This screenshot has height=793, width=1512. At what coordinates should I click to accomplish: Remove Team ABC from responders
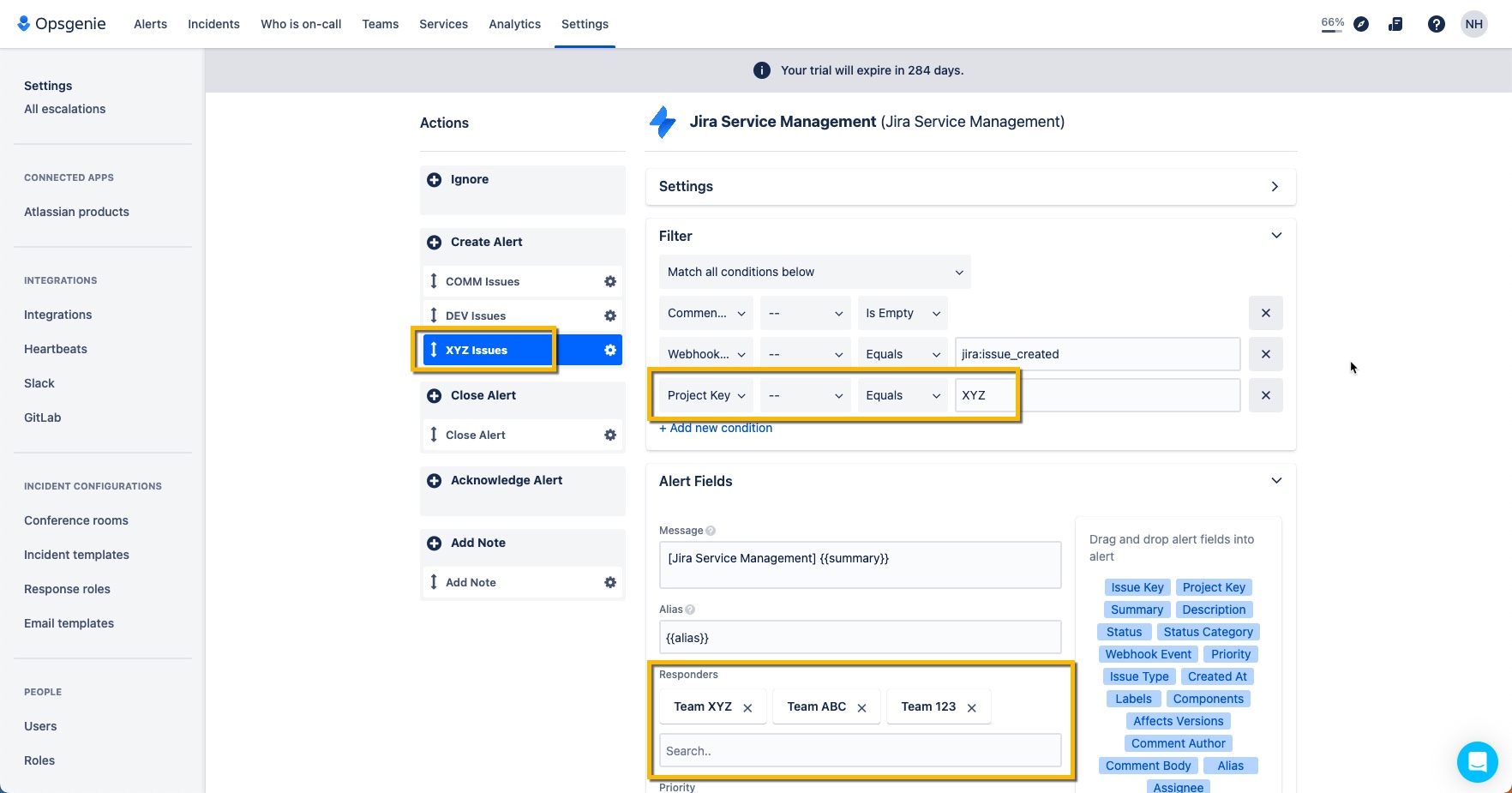coord(861,708)
